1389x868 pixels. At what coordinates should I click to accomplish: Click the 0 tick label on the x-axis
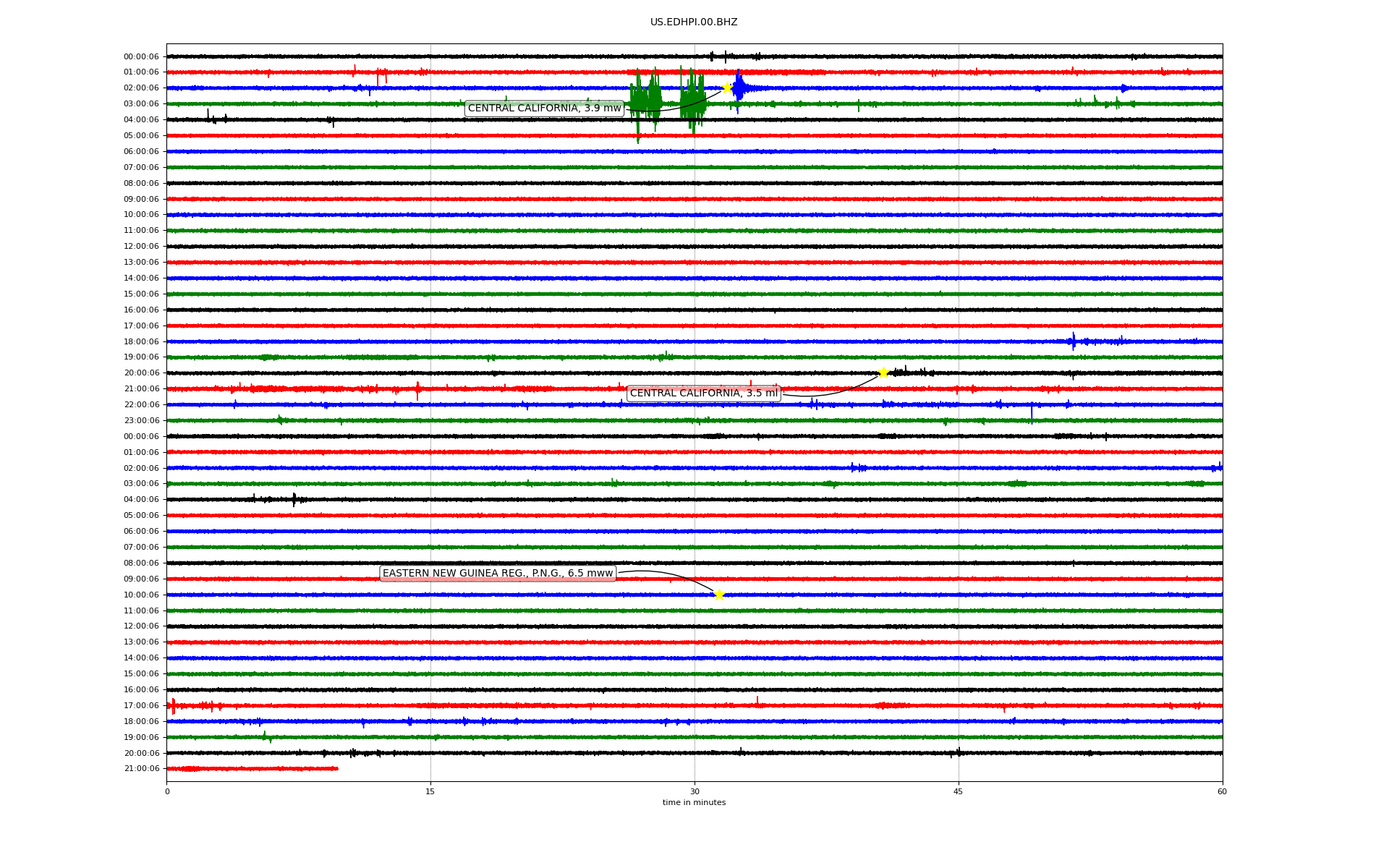(x=167, y=791)
